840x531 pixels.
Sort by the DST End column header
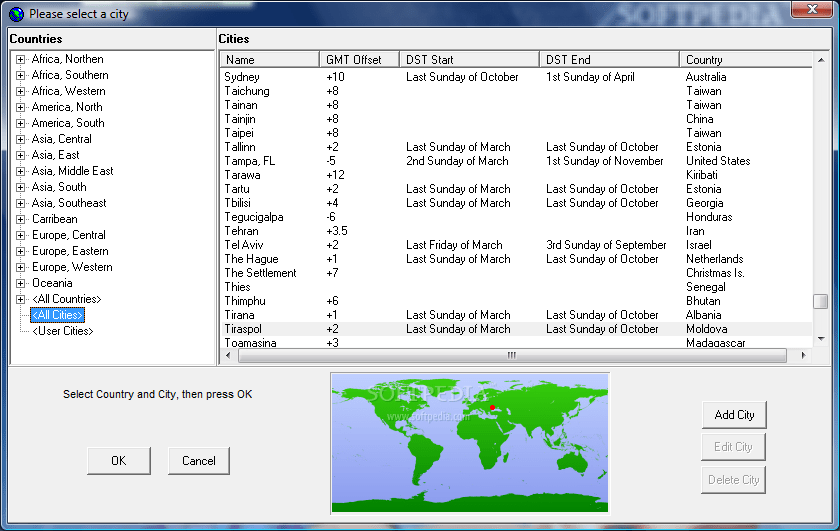click(609, 59)
